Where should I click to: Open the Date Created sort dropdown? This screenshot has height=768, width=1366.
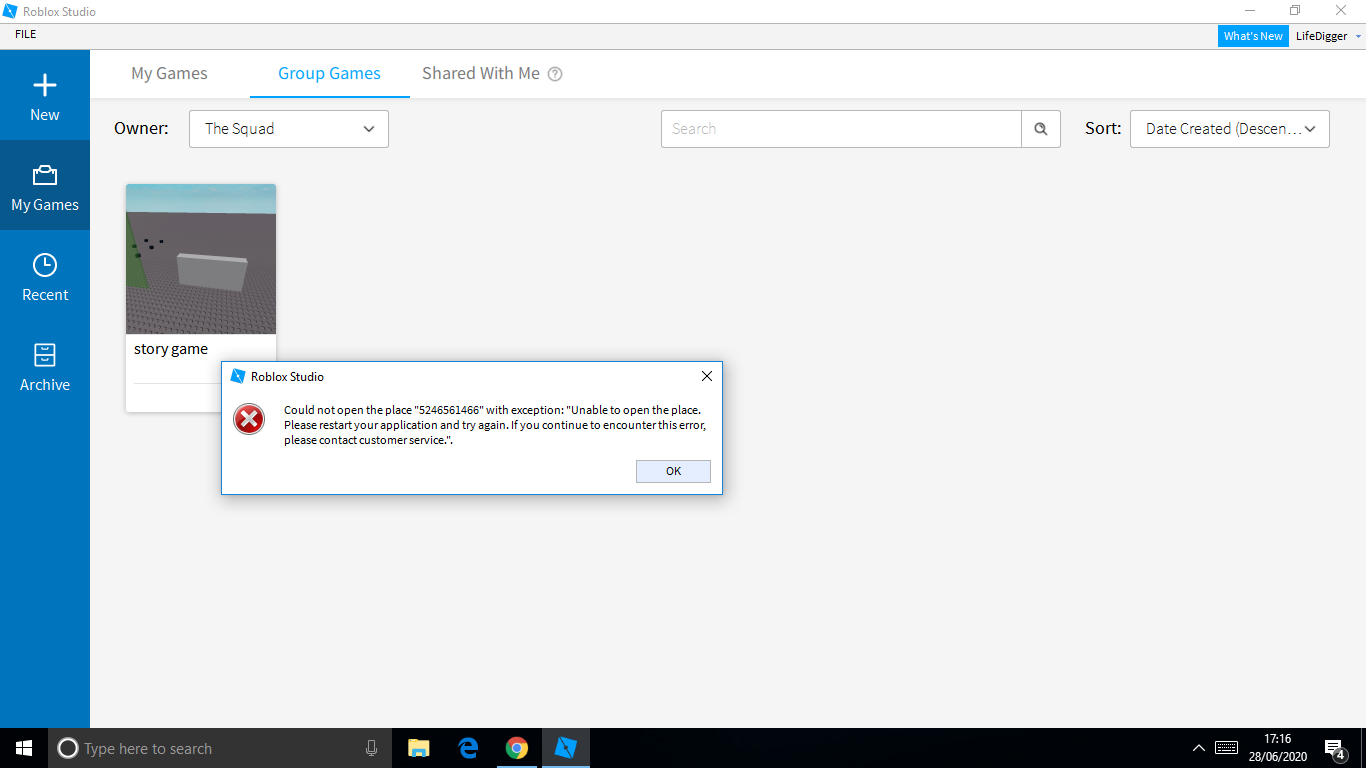pos(1229,128)
